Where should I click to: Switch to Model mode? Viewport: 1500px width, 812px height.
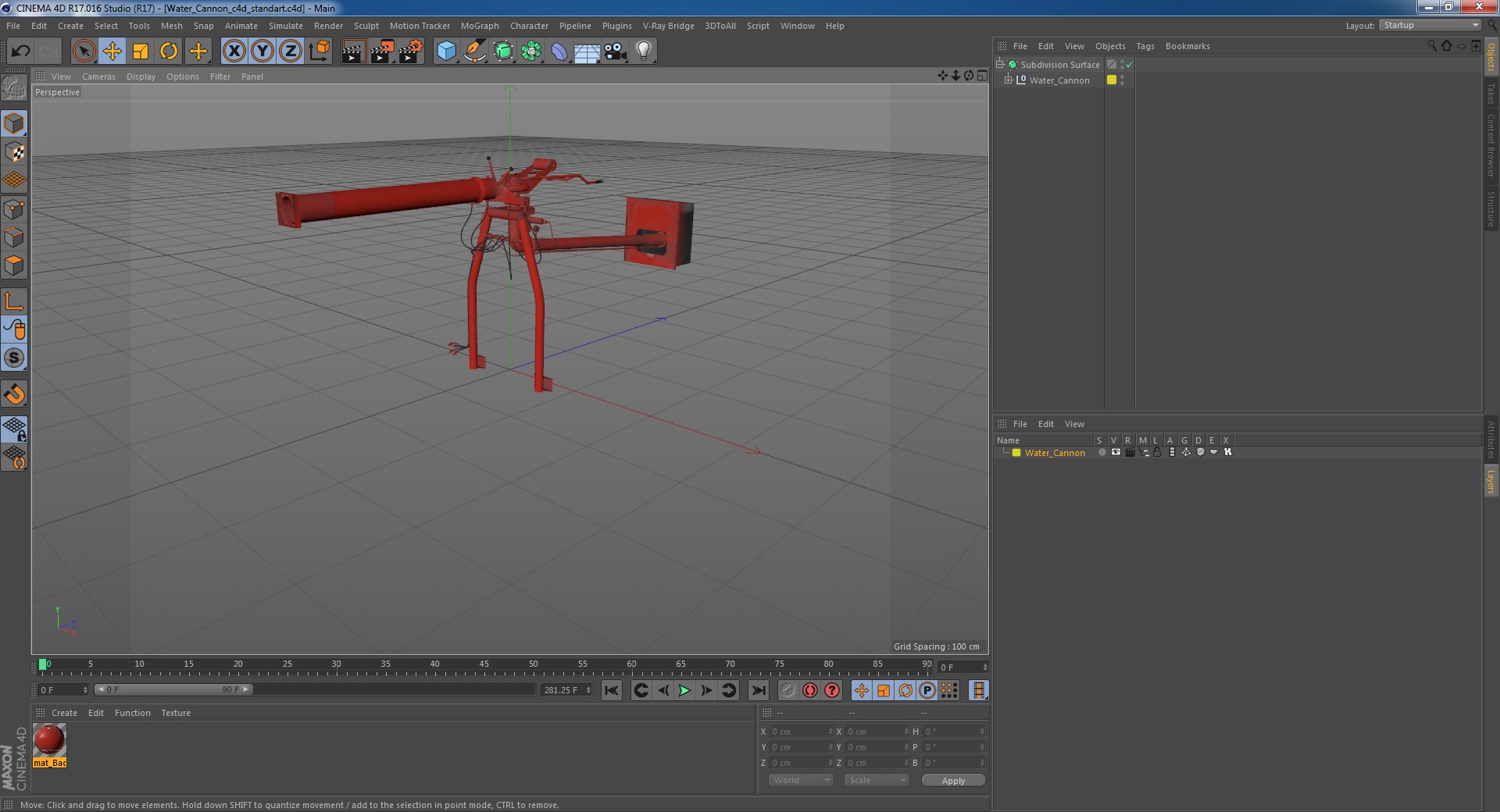pyautogui.click(x=15, y=123)
